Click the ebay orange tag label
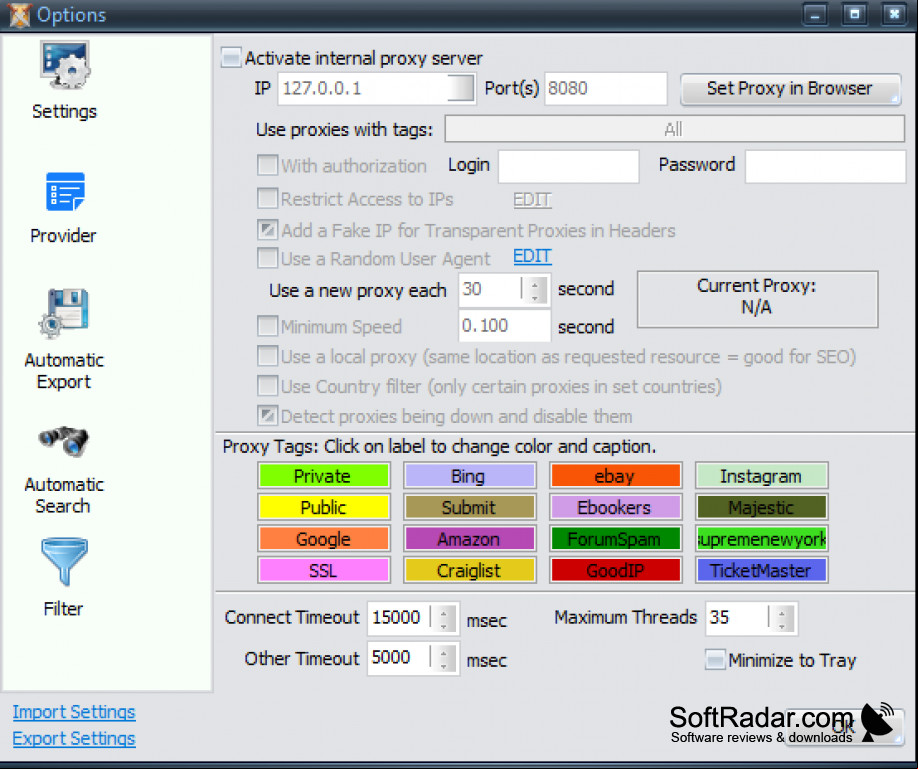 pyautogui.click(x=615, y=476)
